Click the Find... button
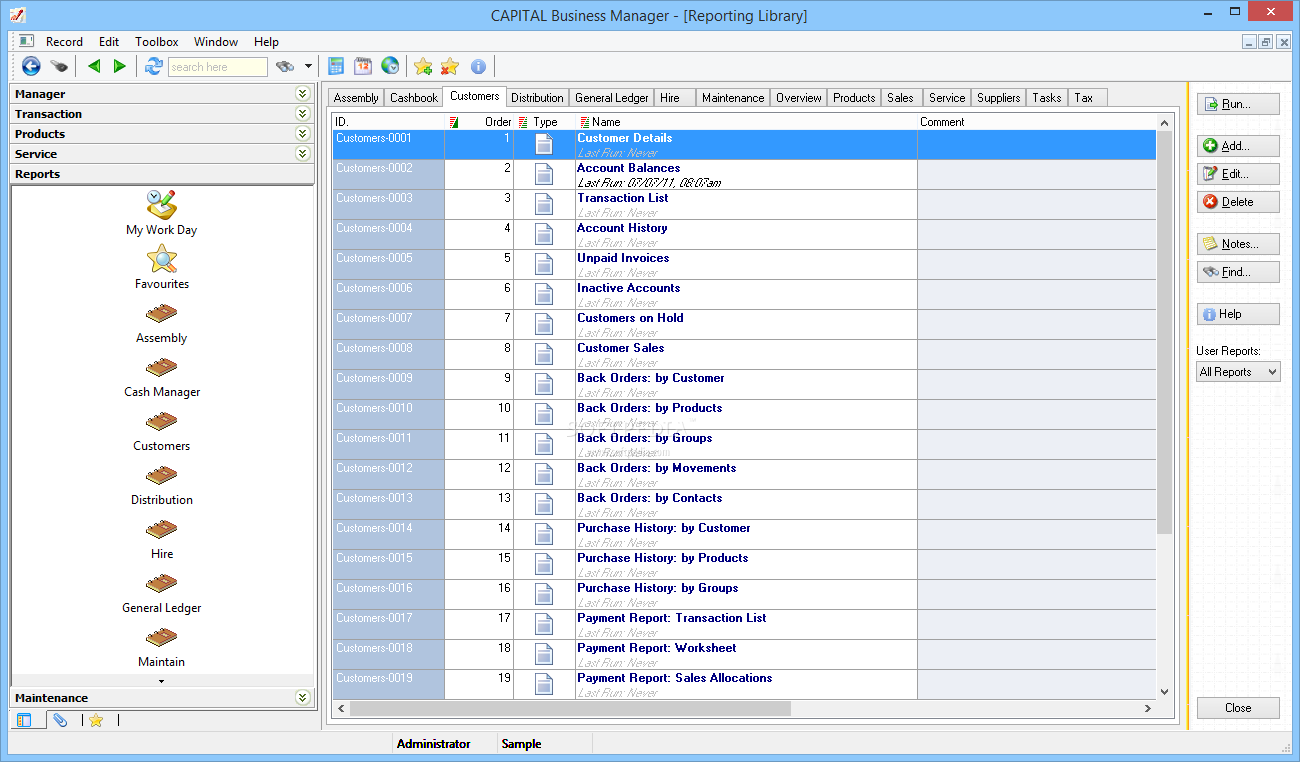This screenshot has height=762, width=1300. coord(1238,272)
